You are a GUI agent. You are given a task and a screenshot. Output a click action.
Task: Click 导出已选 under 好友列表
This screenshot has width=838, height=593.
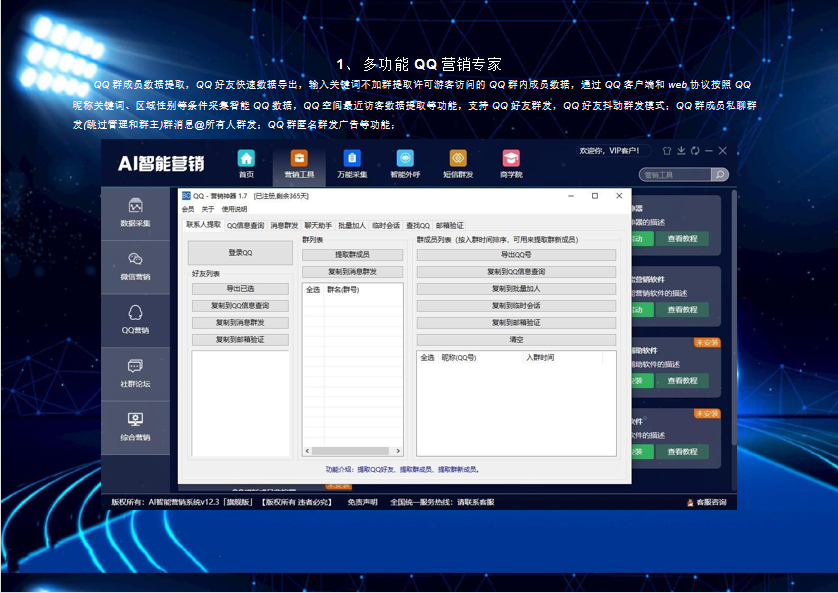240,288
